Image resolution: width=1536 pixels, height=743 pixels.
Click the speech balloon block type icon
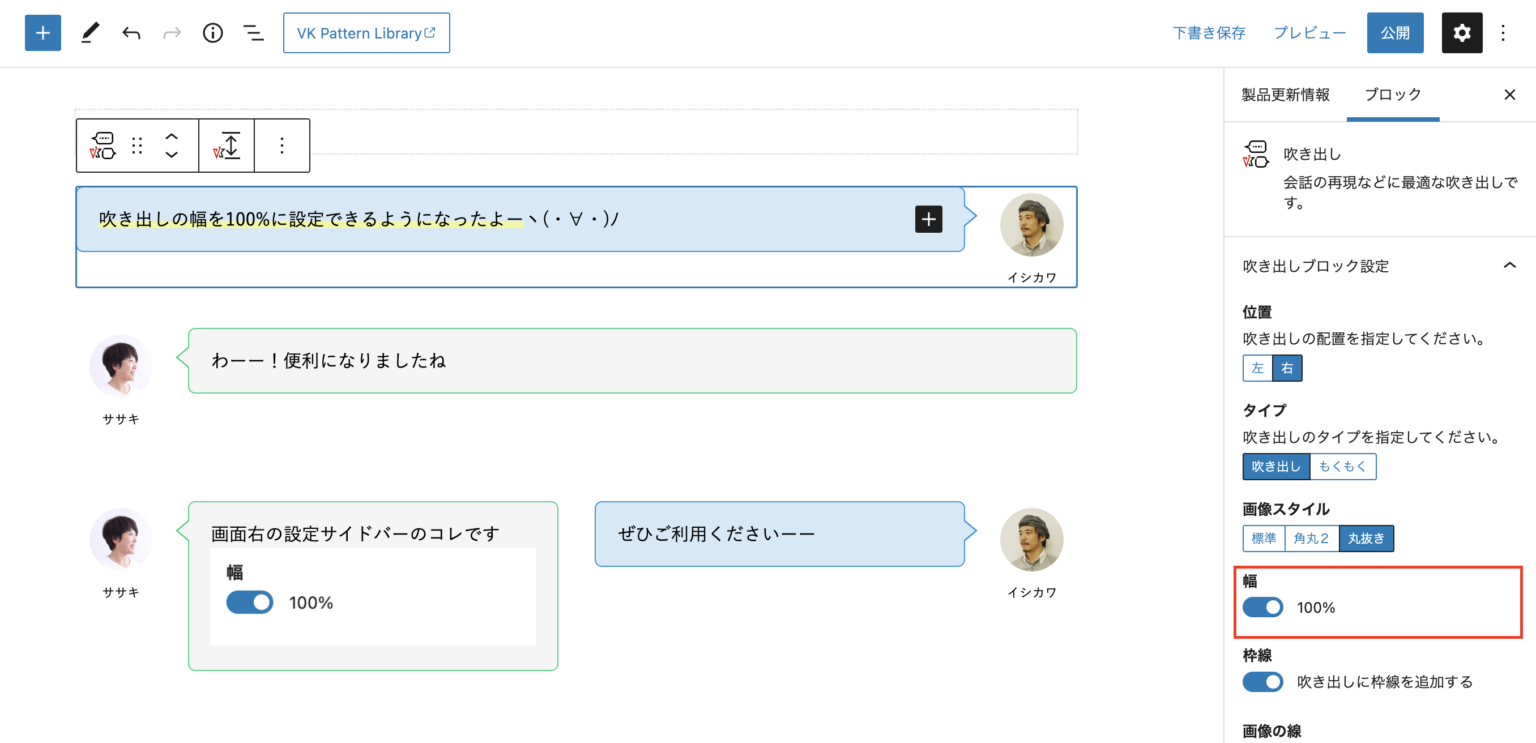pos(103,146)
